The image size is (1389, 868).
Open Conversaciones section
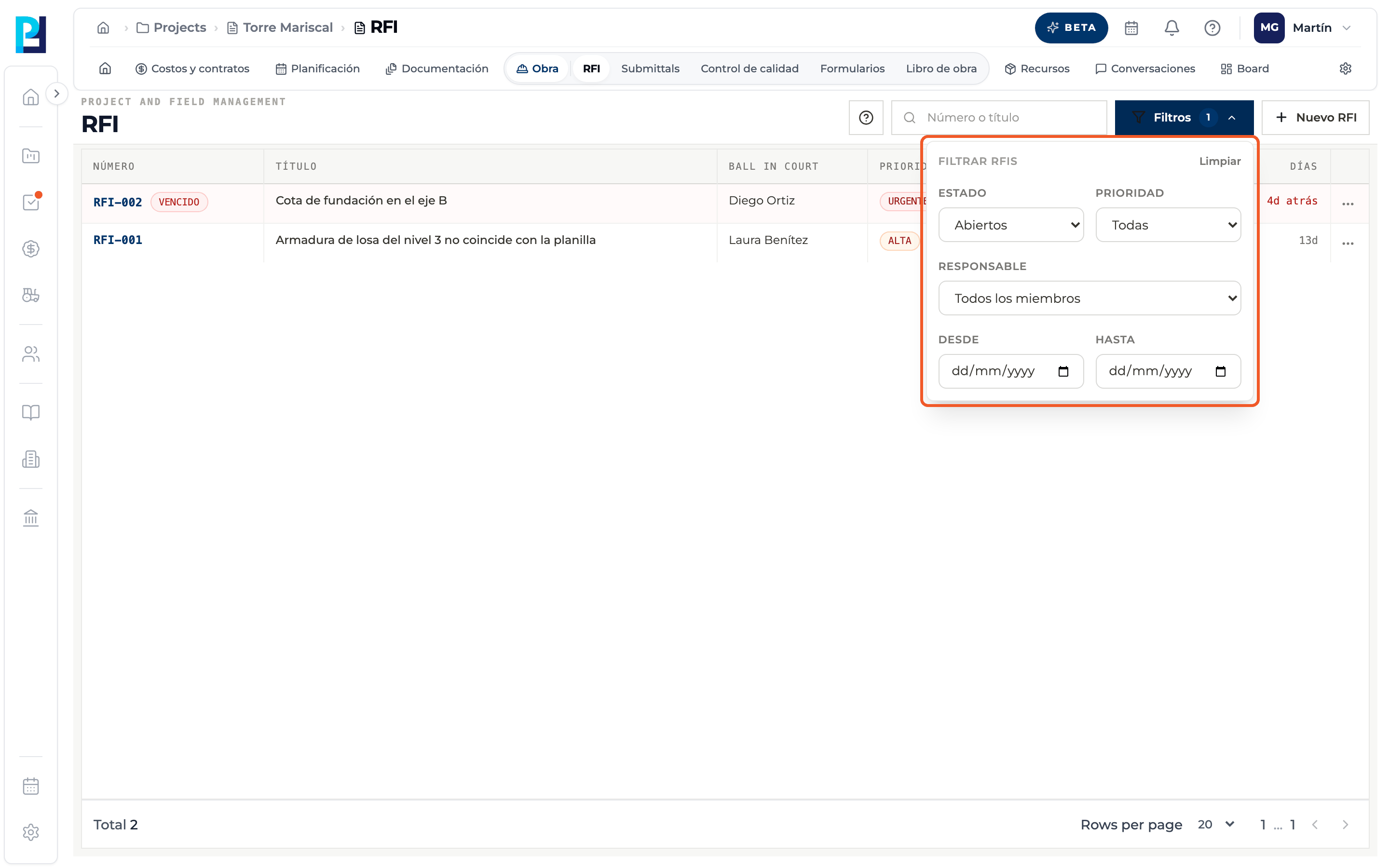click(x=1144, y=68)
